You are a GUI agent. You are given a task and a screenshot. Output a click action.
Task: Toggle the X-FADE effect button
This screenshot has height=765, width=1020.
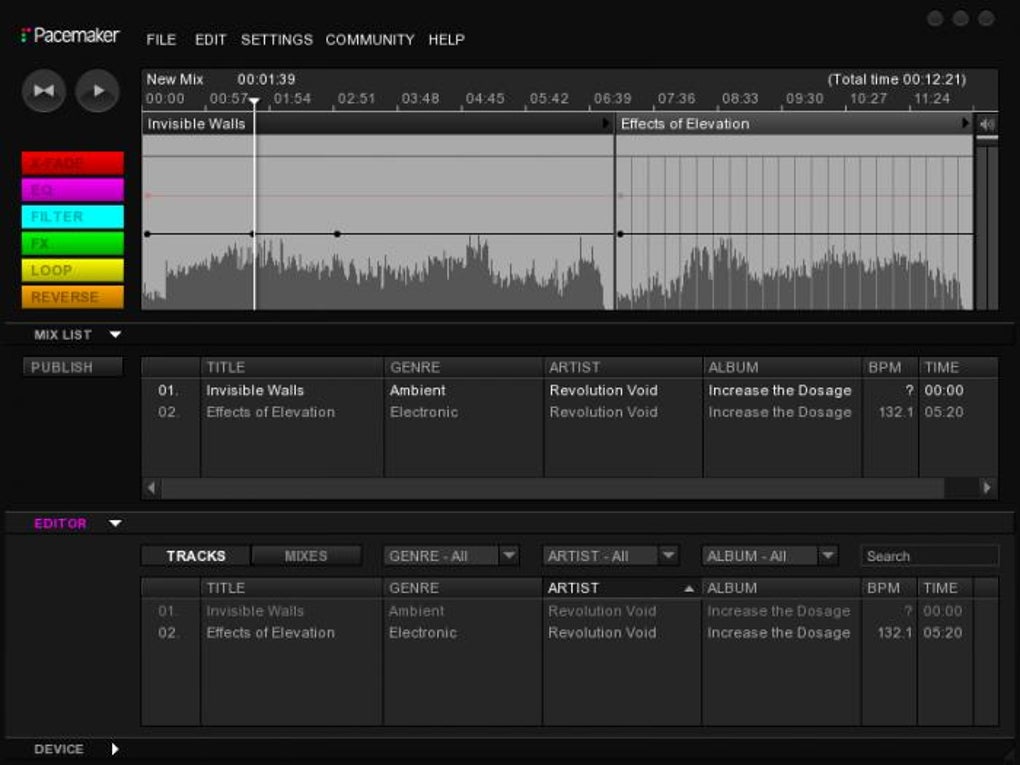click(x=72, y=163)
